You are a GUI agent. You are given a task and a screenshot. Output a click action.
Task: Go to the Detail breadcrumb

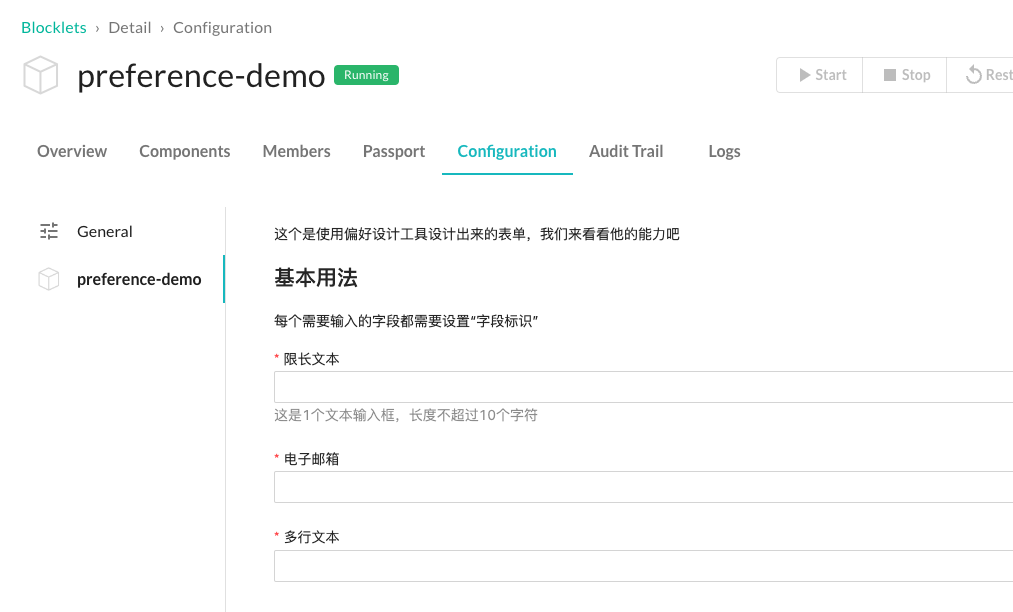tap(130, 28)
